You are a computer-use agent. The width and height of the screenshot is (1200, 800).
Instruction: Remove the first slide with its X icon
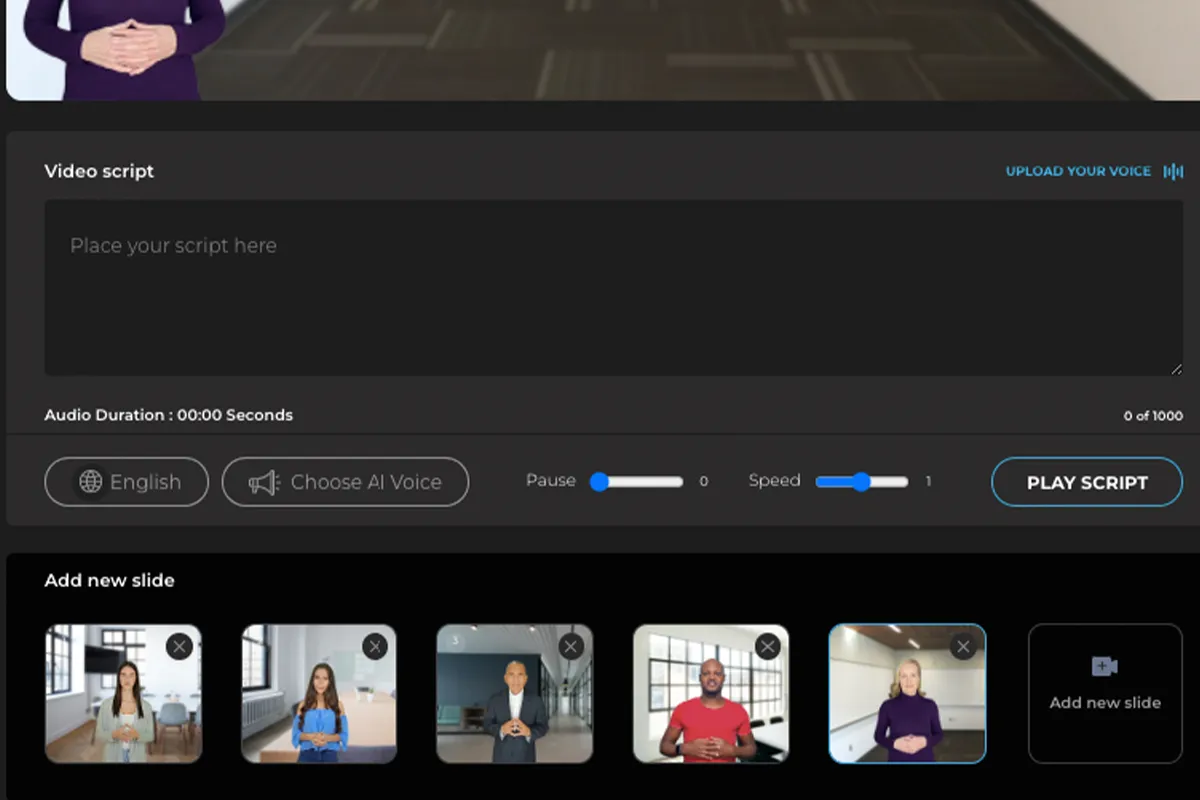point(179,647)
